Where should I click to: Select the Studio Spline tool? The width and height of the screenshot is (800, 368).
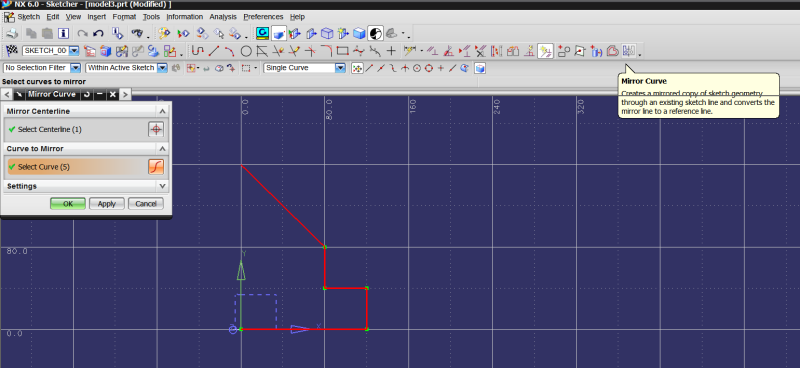[x=359, y=51]
